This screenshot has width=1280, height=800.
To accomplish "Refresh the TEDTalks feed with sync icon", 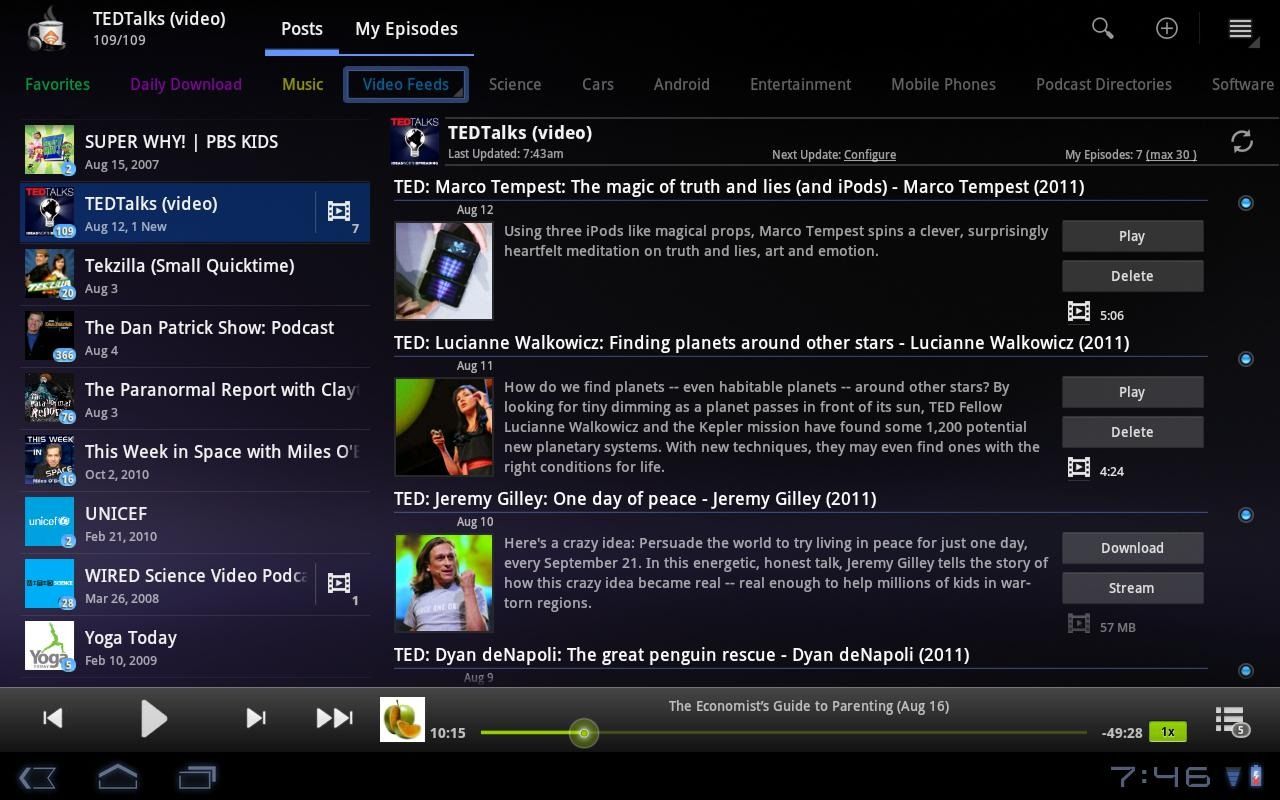I will 1242,141.
